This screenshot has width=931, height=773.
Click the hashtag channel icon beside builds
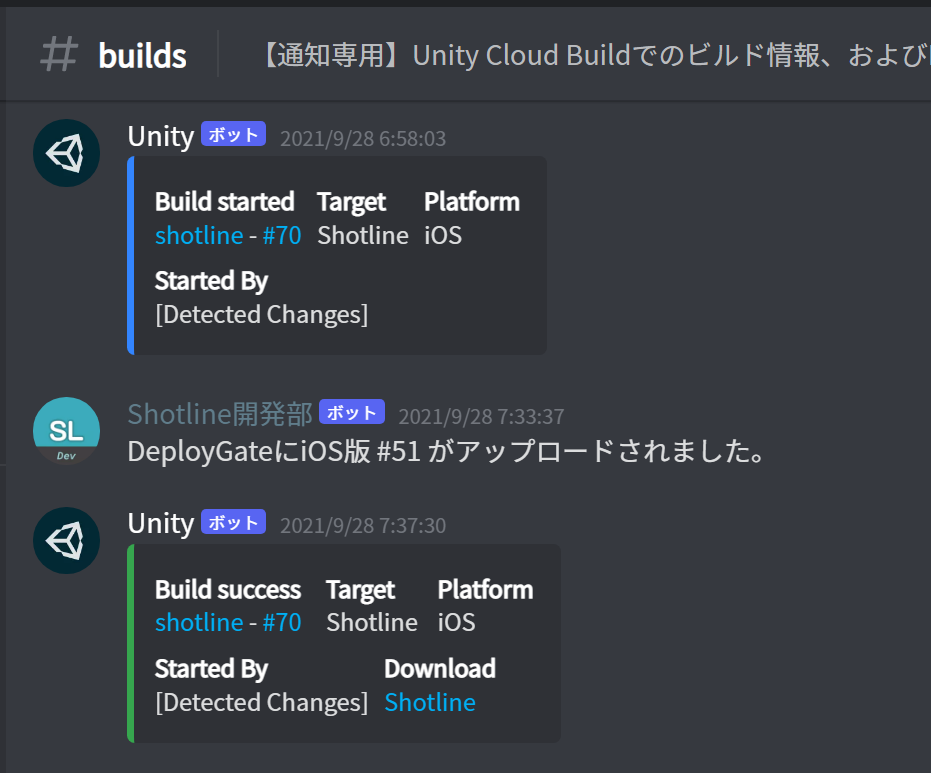click(59, 54)
